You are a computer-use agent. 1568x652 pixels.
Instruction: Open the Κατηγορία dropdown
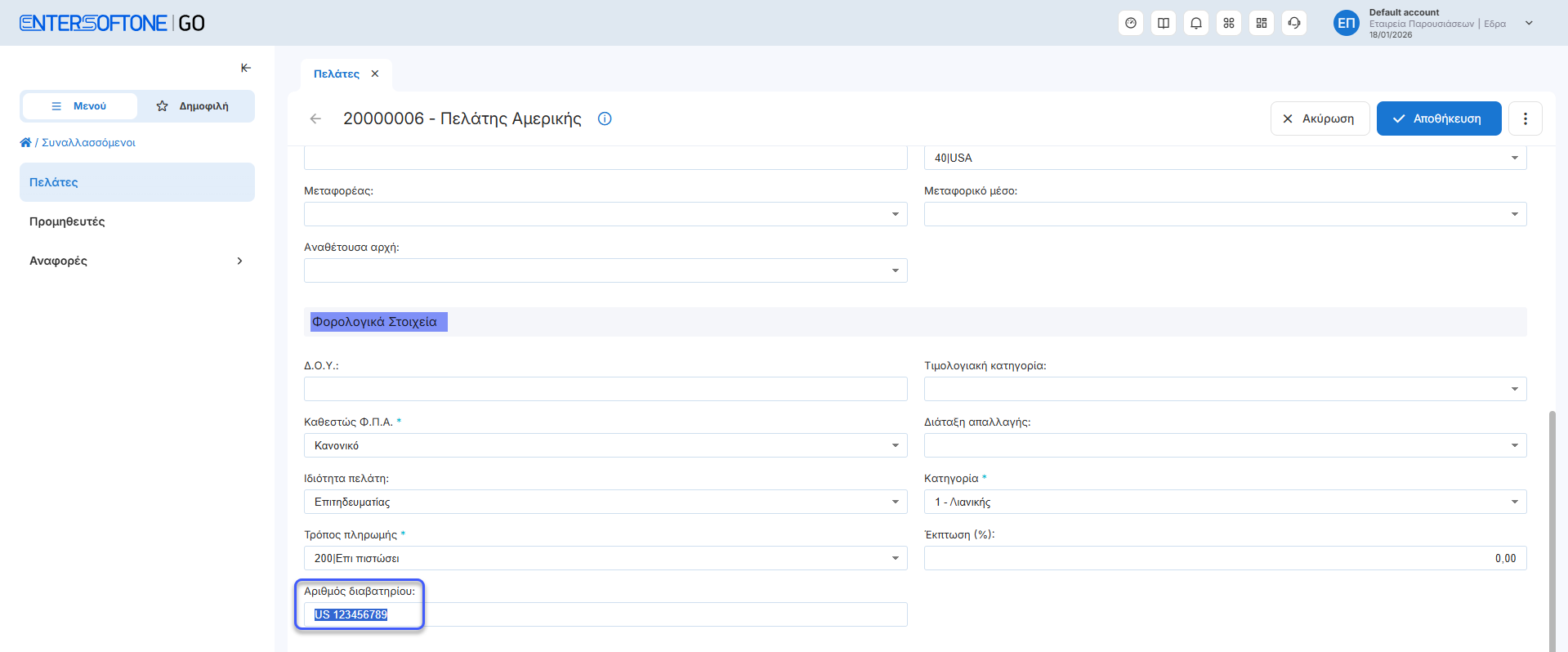click(1514, 502)
